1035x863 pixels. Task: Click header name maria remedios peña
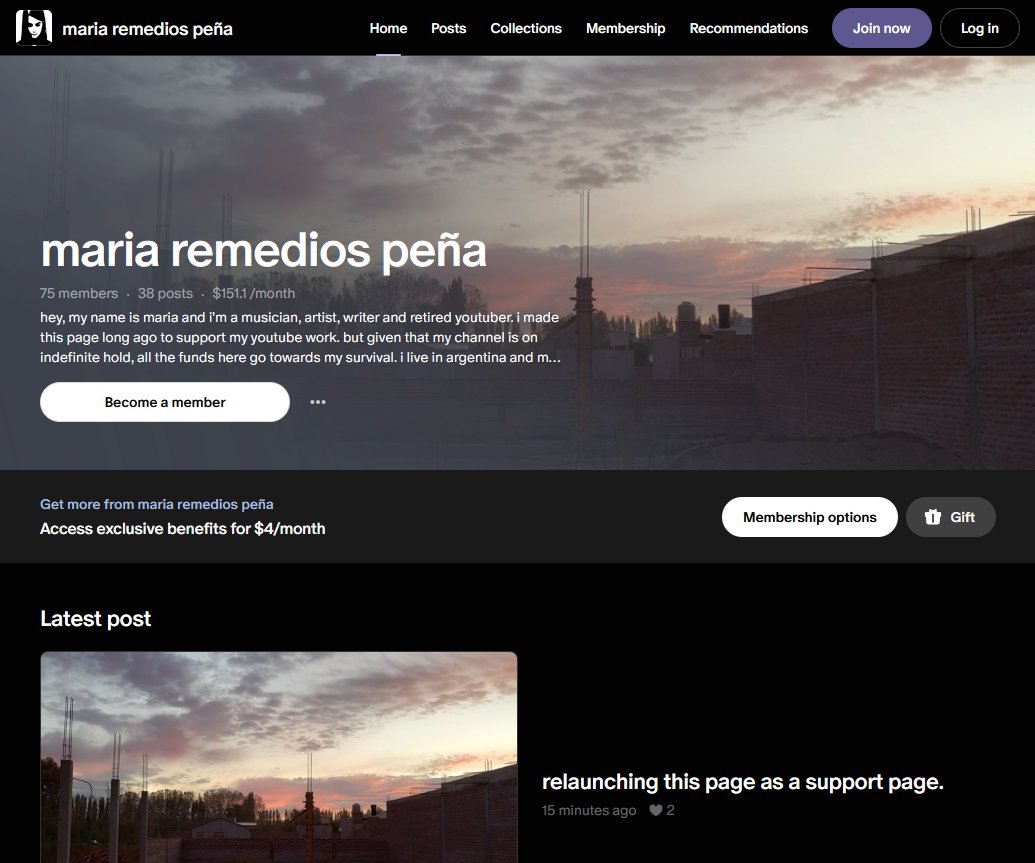tap(147, 29)
